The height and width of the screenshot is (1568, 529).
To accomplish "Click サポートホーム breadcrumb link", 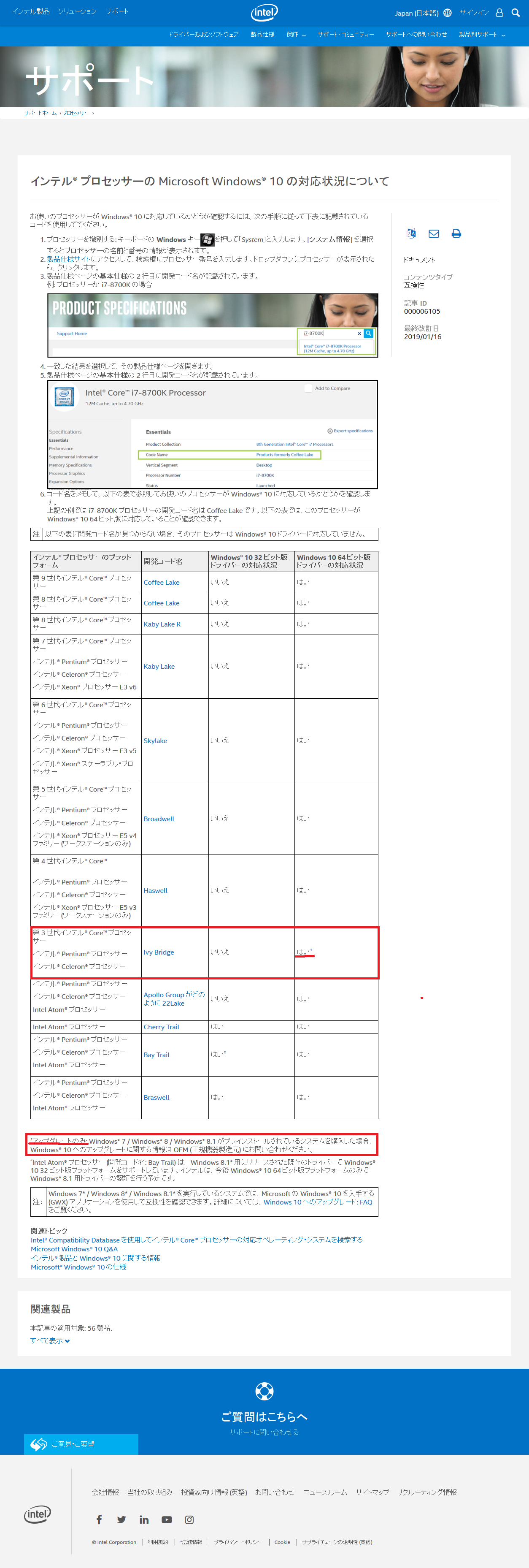I will point(40,113).
